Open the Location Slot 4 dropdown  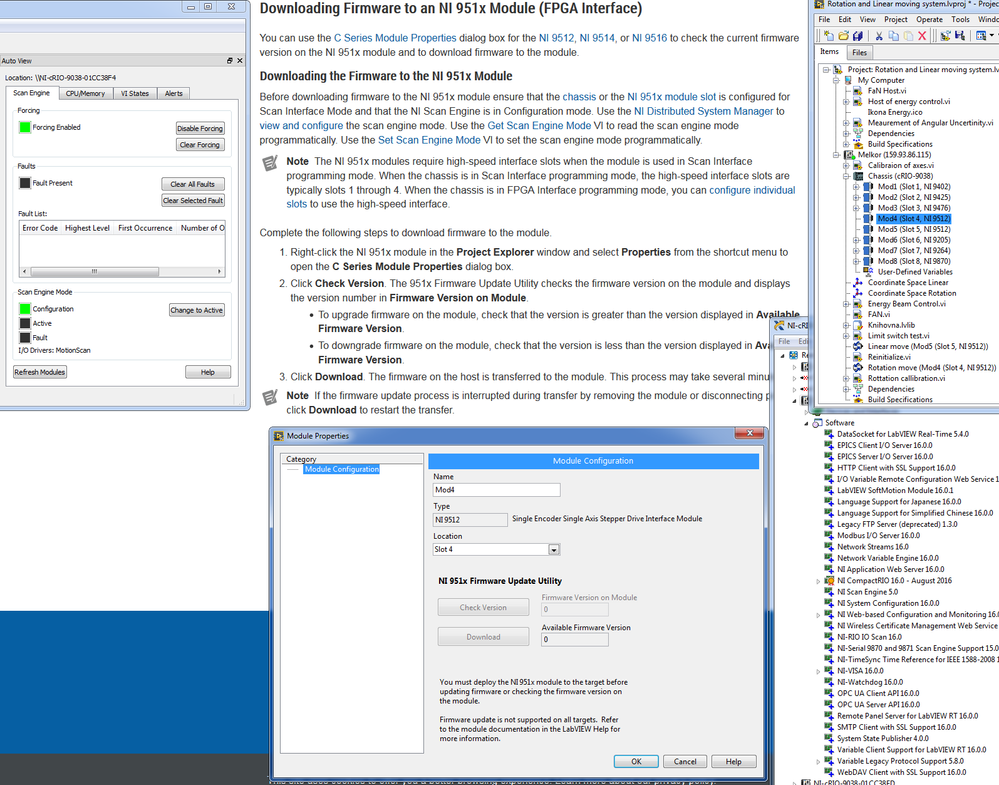click(x=554, y=550)
